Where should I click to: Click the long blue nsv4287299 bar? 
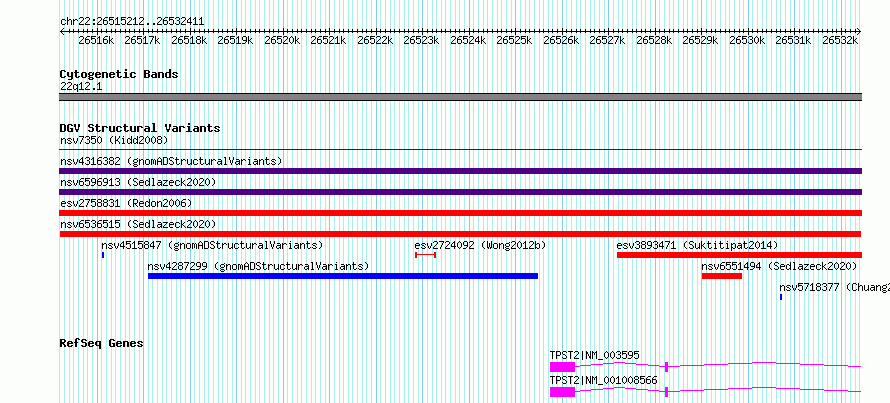[343, 276]
